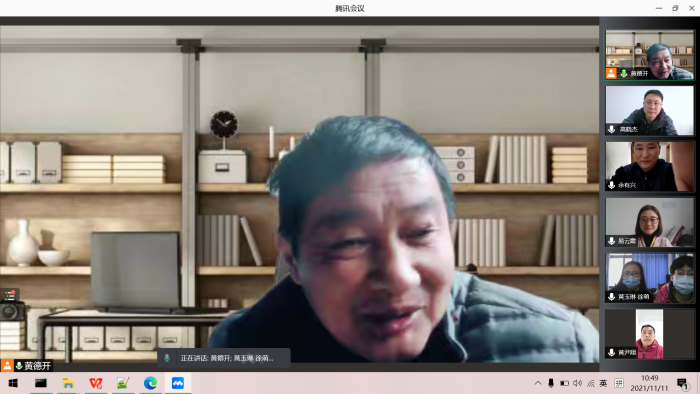Open Microsoft Edge from the taskbar
The image size is (700, 394).
click(x=150, y=383)
